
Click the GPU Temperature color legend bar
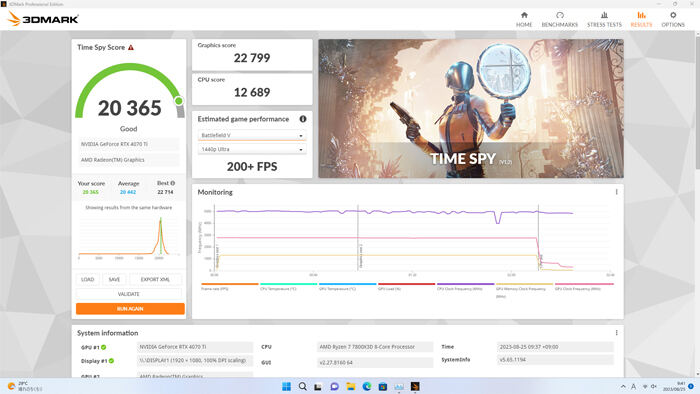point(347,284)
